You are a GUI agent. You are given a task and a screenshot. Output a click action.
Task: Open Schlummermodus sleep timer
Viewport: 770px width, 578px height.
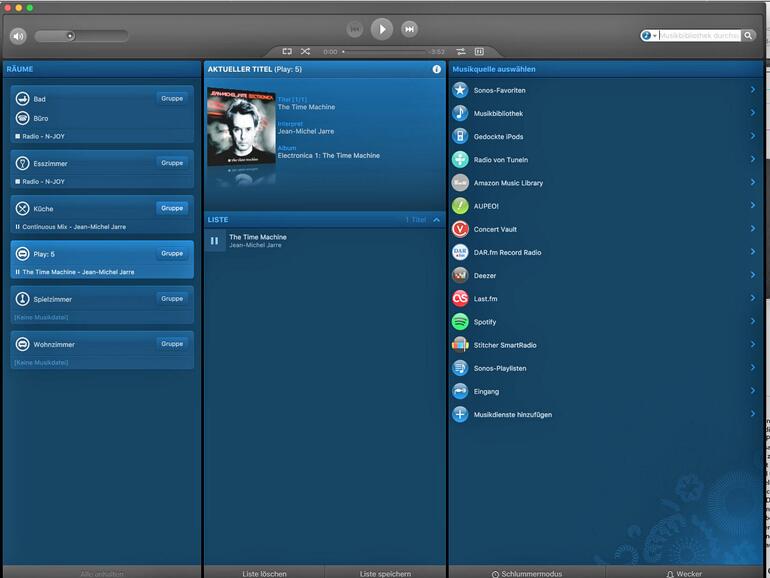526,573
